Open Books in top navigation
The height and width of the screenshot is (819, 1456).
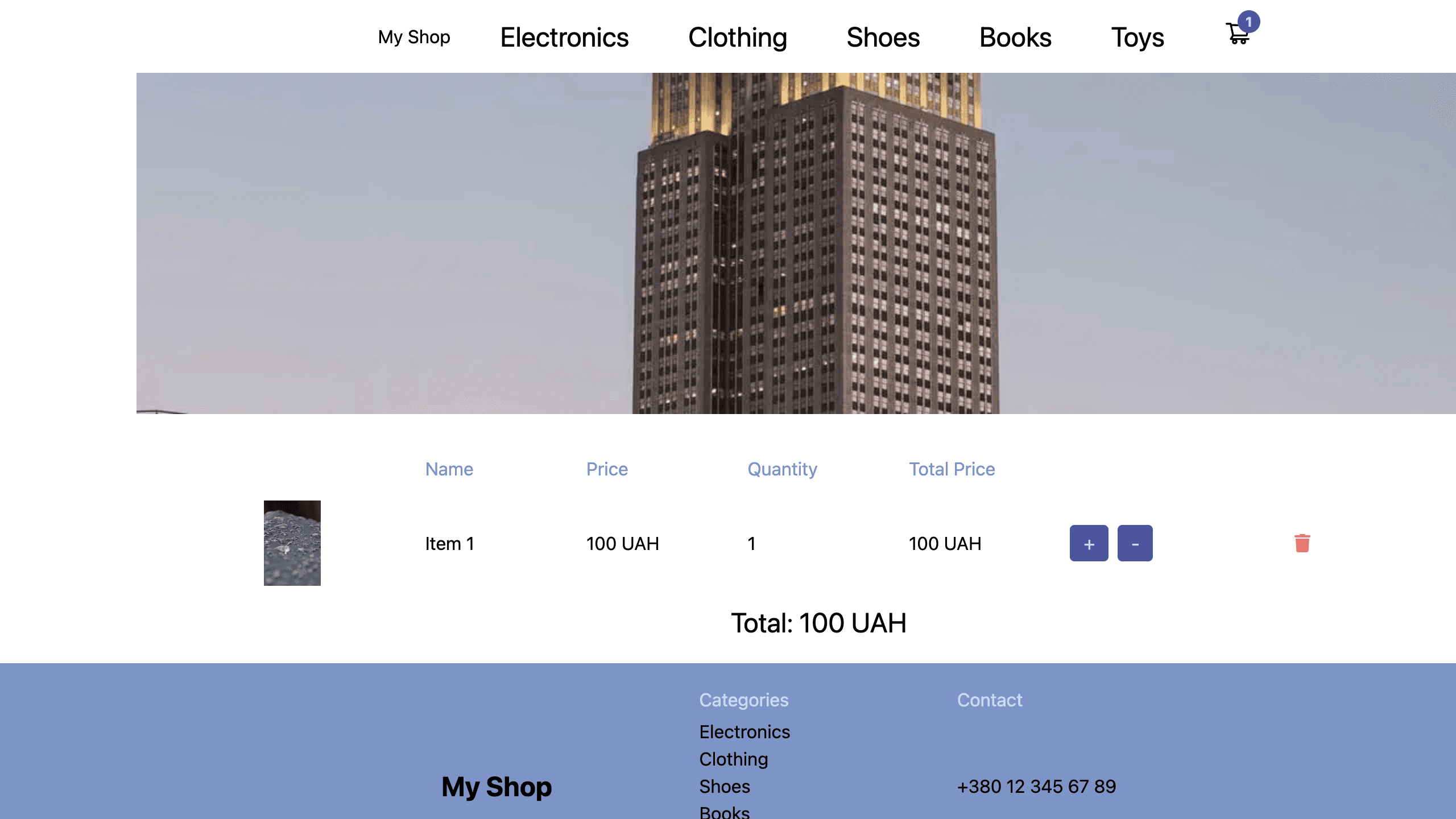point(1015,37)
